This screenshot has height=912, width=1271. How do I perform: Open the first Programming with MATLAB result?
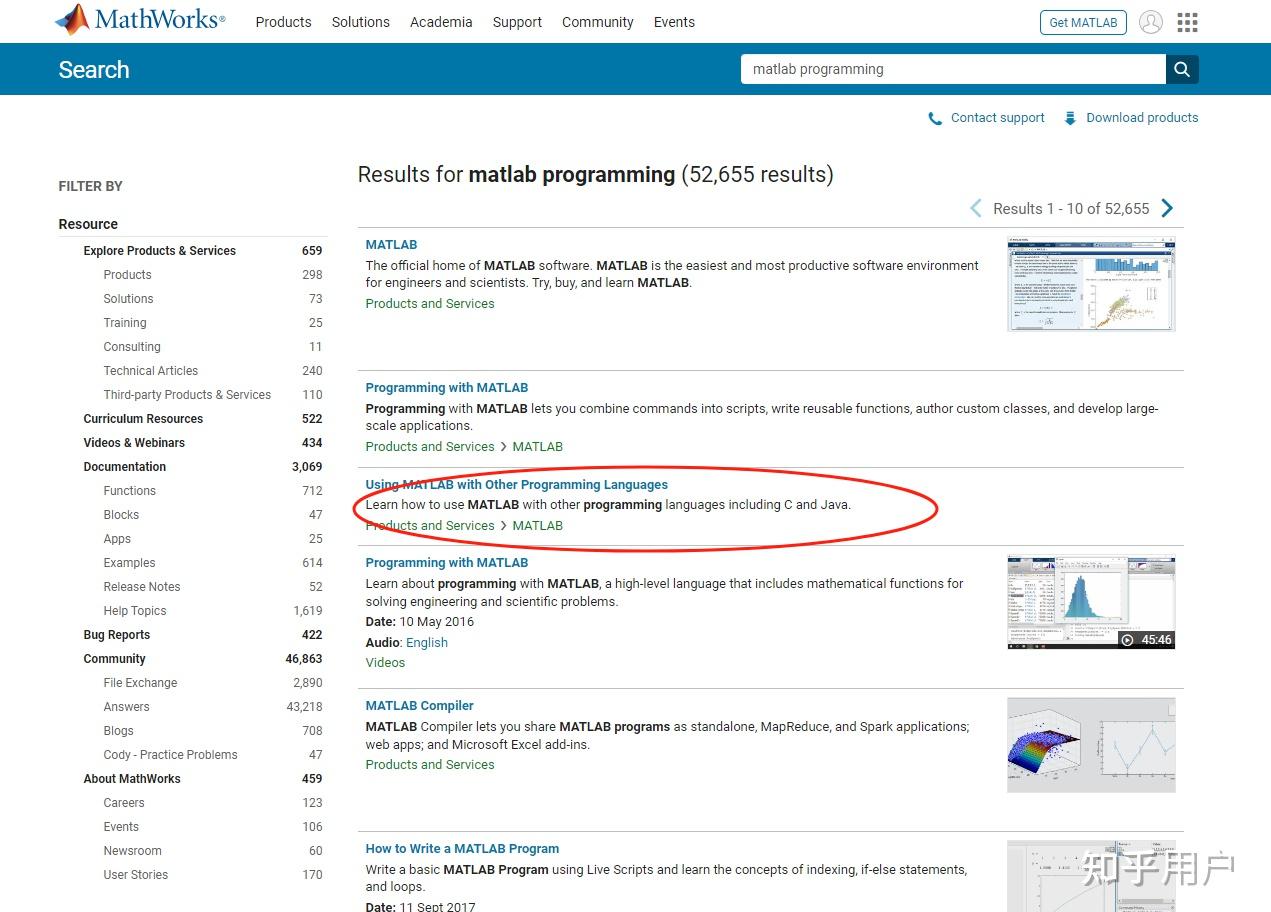(446, 387)
